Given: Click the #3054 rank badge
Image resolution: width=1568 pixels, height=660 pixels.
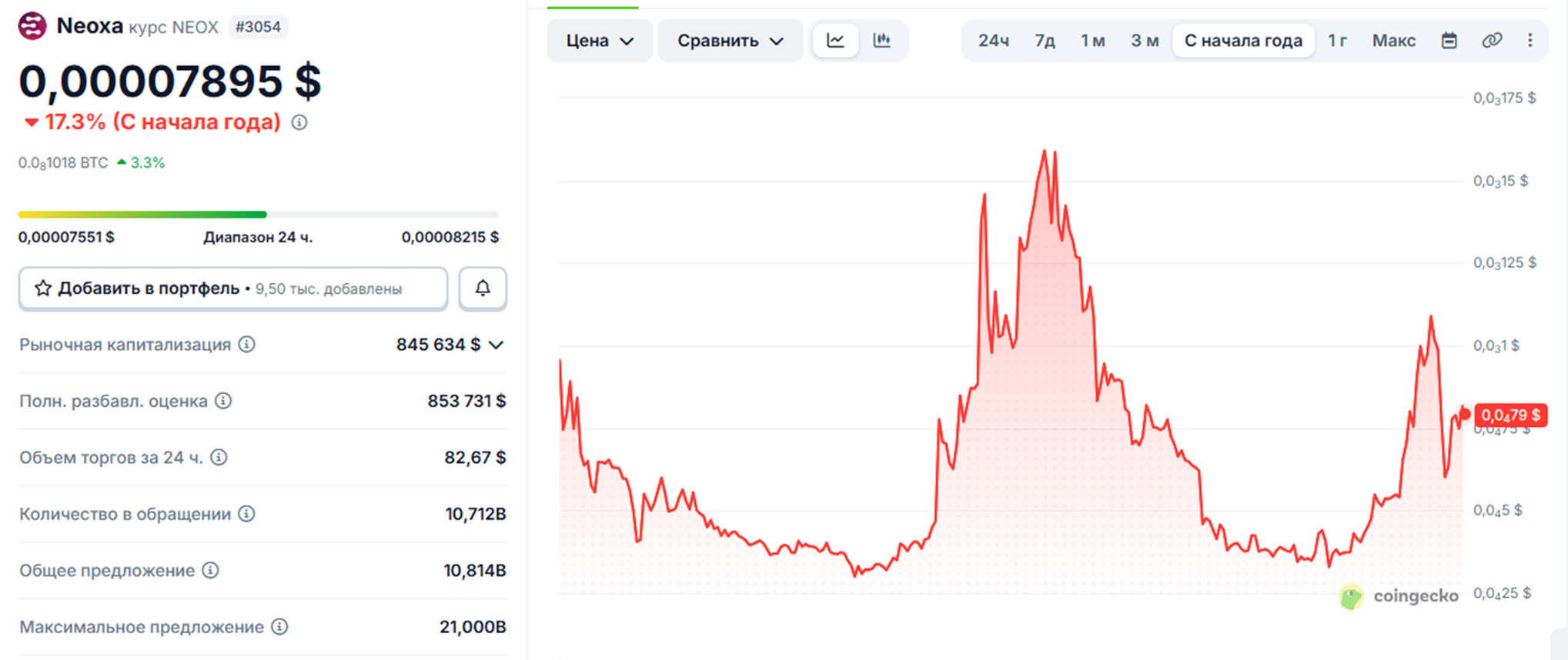Looking at the screenshot, I should pos(258,27).
